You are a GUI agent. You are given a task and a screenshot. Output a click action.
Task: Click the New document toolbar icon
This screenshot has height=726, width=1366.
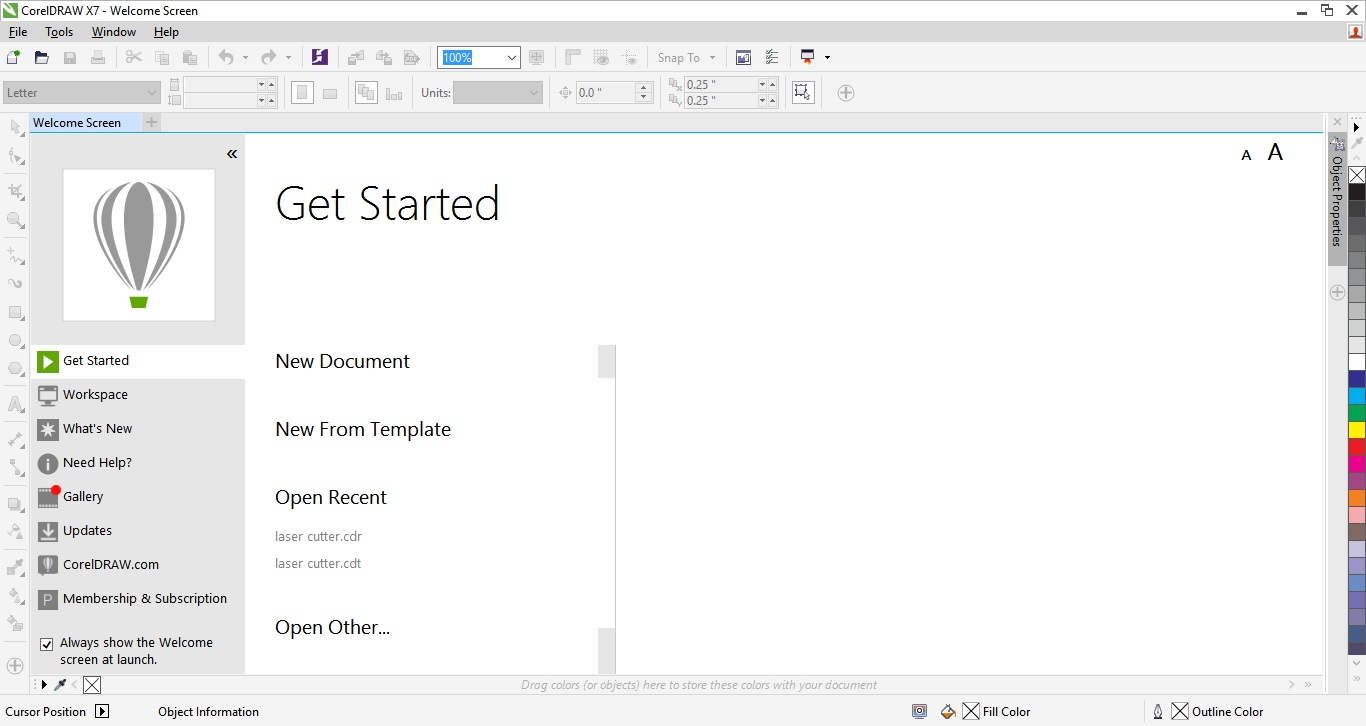(x=14, y=58)
